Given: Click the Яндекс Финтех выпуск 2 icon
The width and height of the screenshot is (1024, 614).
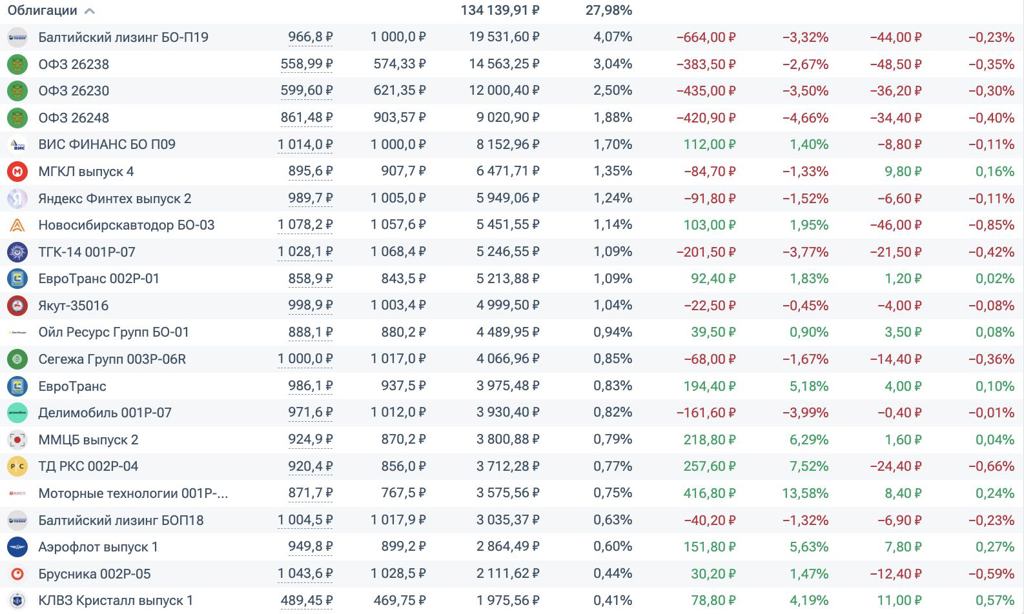Looking at the screenshot, I should tap(17, 198).
